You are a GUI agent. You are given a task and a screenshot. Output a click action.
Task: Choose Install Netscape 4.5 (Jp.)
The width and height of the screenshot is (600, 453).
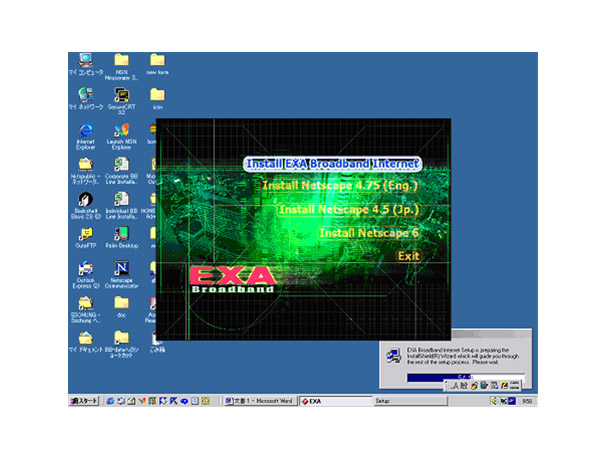coord(348,210)
